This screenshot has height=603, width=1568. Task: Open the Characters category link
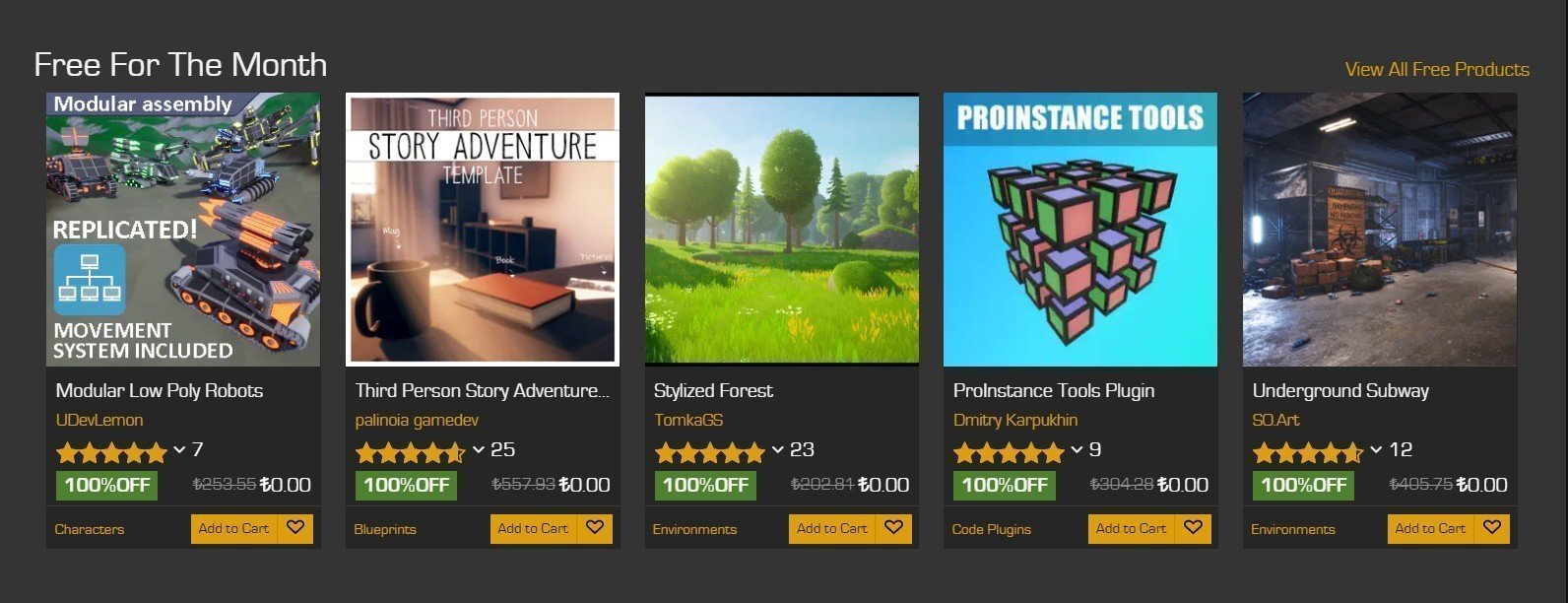pyautogui.click(x=90, y=529)
